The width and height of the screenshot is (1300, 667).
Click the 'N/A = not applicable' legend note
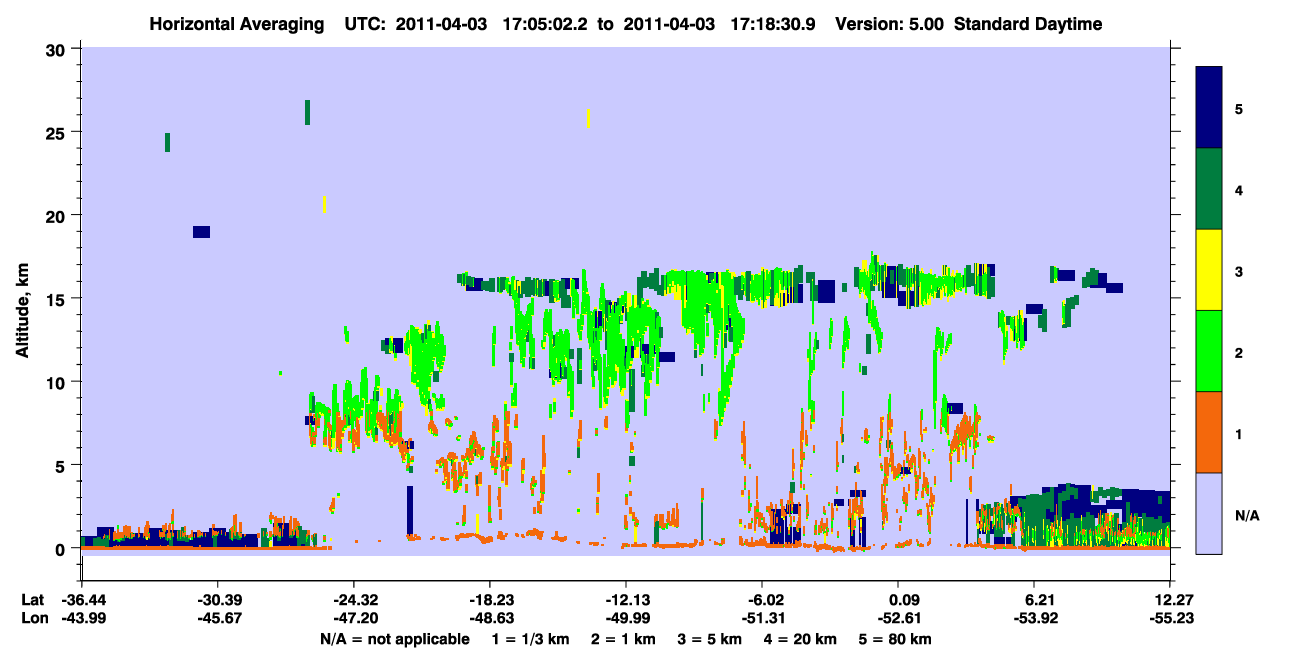click(x=394, y=639)
